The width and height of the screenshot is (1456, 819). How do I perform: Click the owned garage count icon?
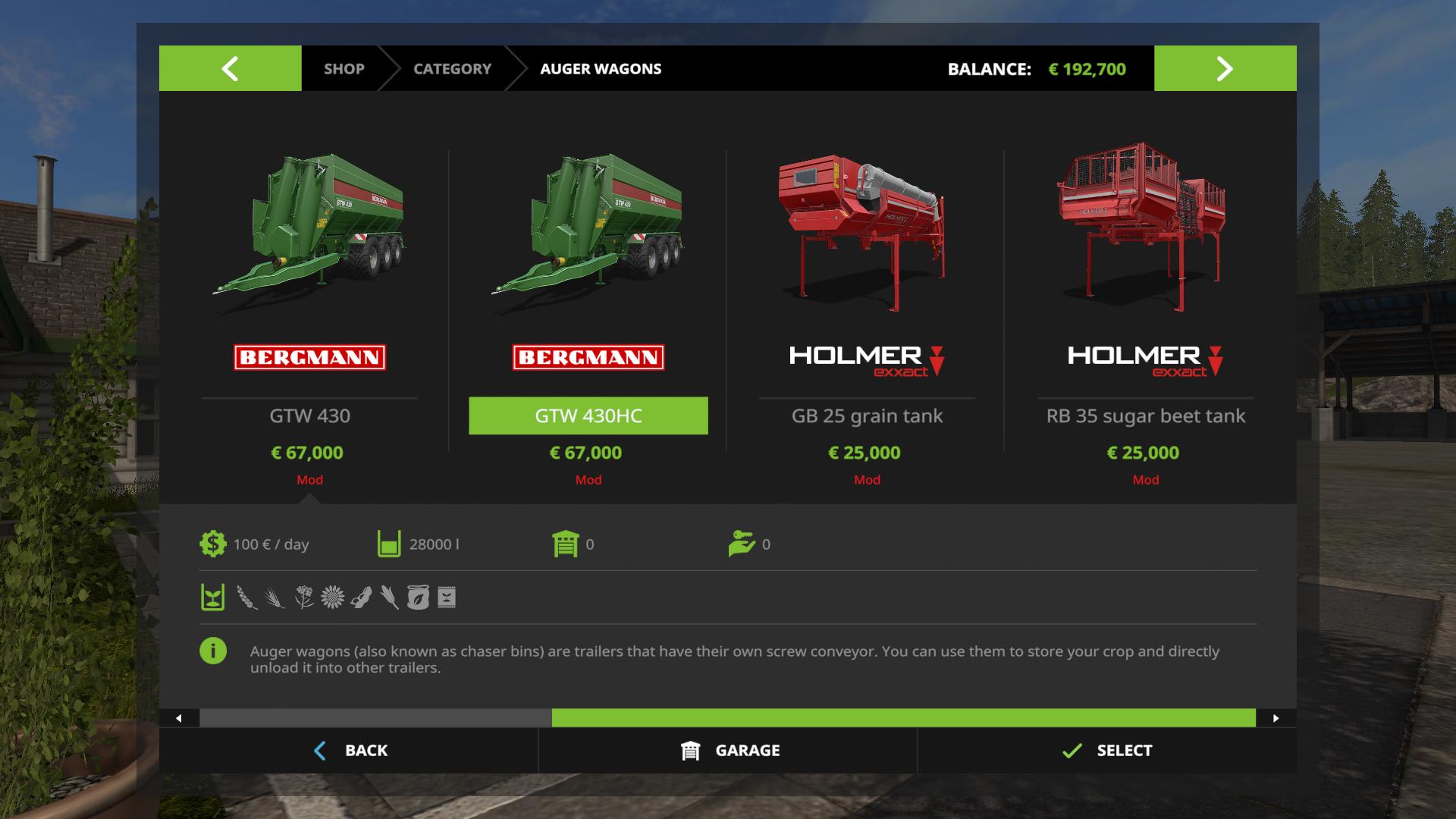tap(566, 544)
